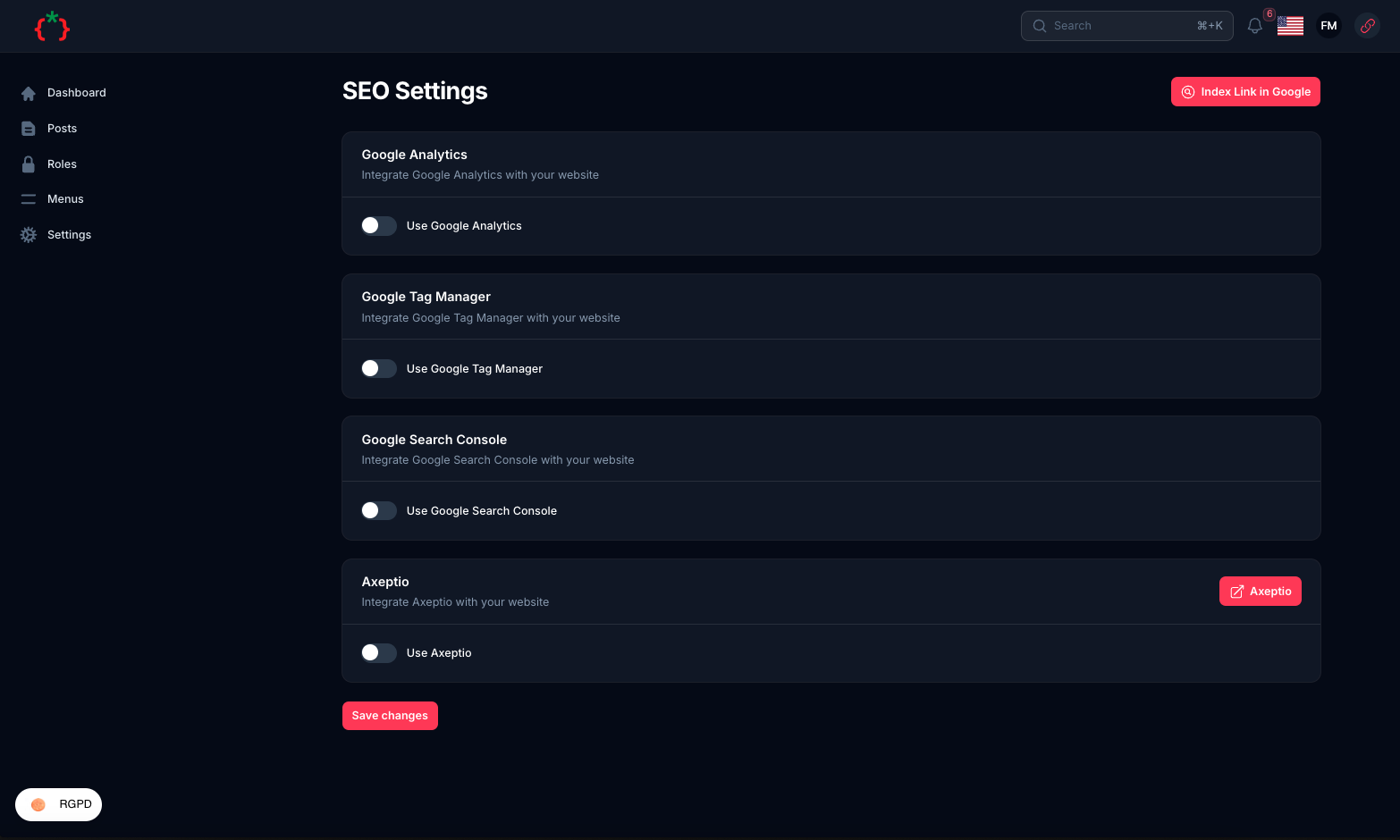Enable Use Google Search Console toggle

click(x=379, y=511)
